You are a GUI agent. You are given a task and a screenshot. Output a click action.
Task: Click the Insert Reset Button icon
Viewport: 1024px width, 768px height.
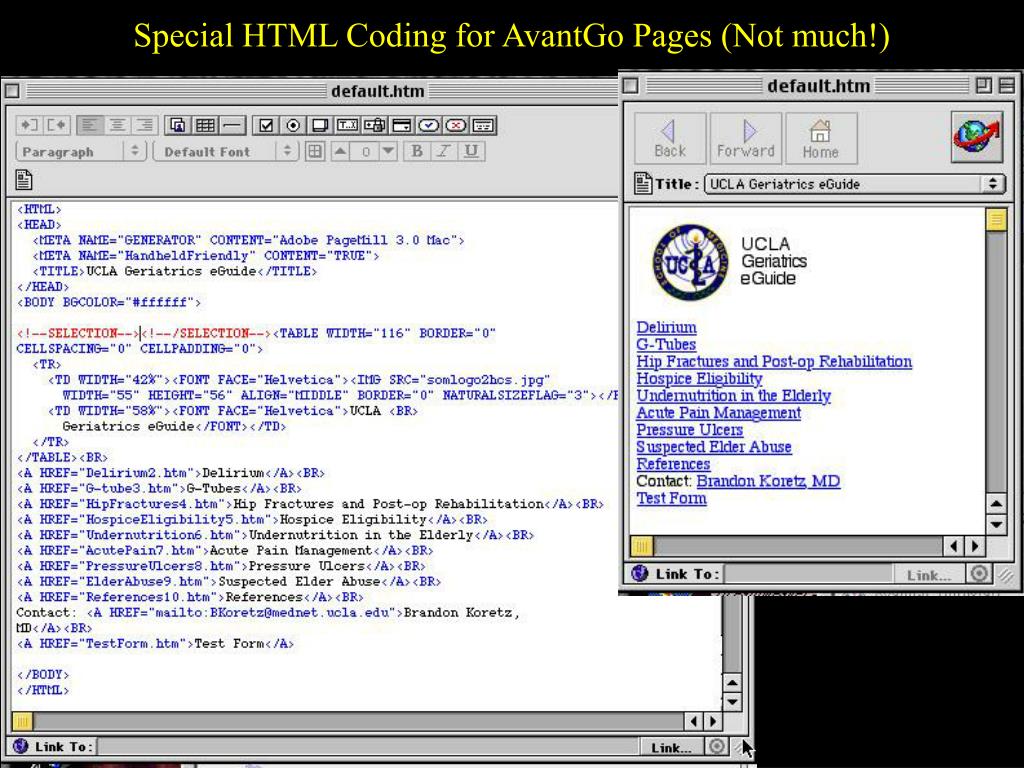pos(456,125)
